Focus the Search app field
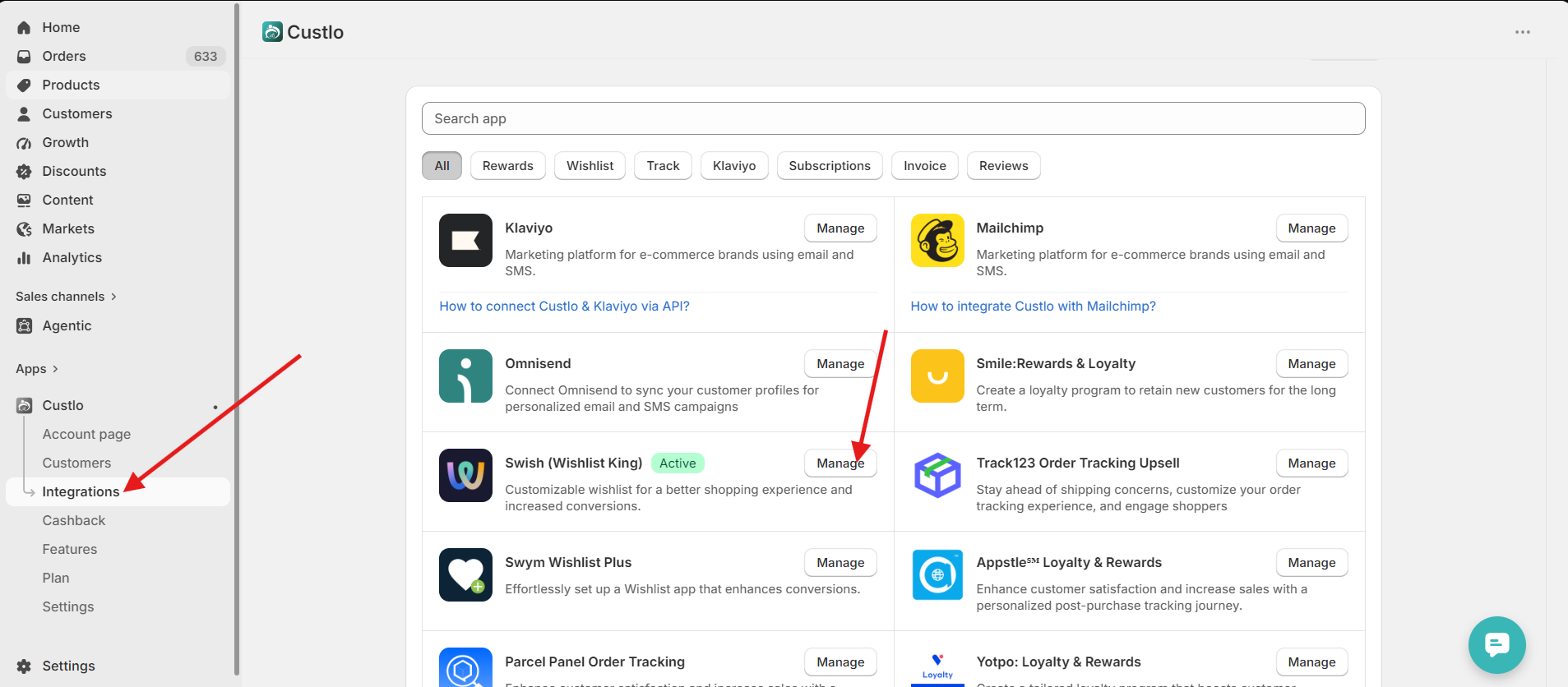Image resolution: width=1568 pixels, height=687 pixels. coord(893,118)
